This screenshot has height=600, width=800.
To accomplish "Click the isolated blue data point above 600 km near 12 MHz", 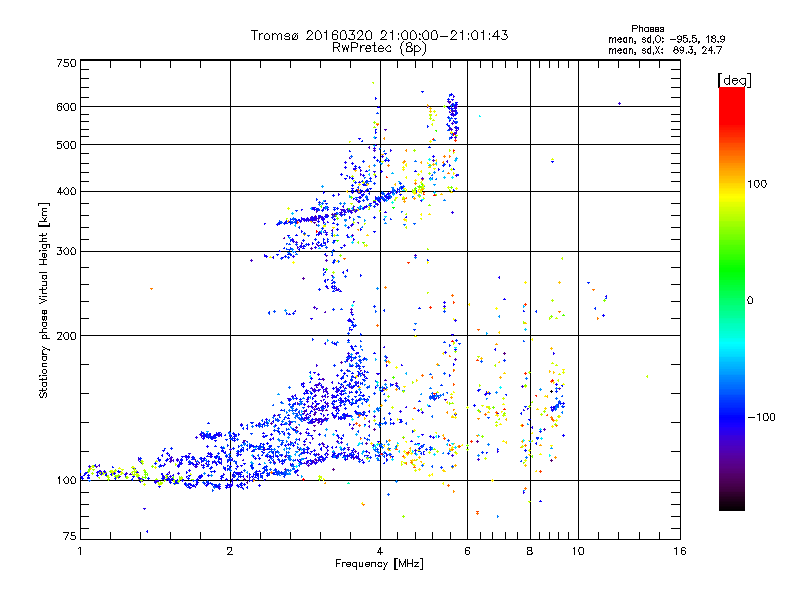I will coord(619,104).
